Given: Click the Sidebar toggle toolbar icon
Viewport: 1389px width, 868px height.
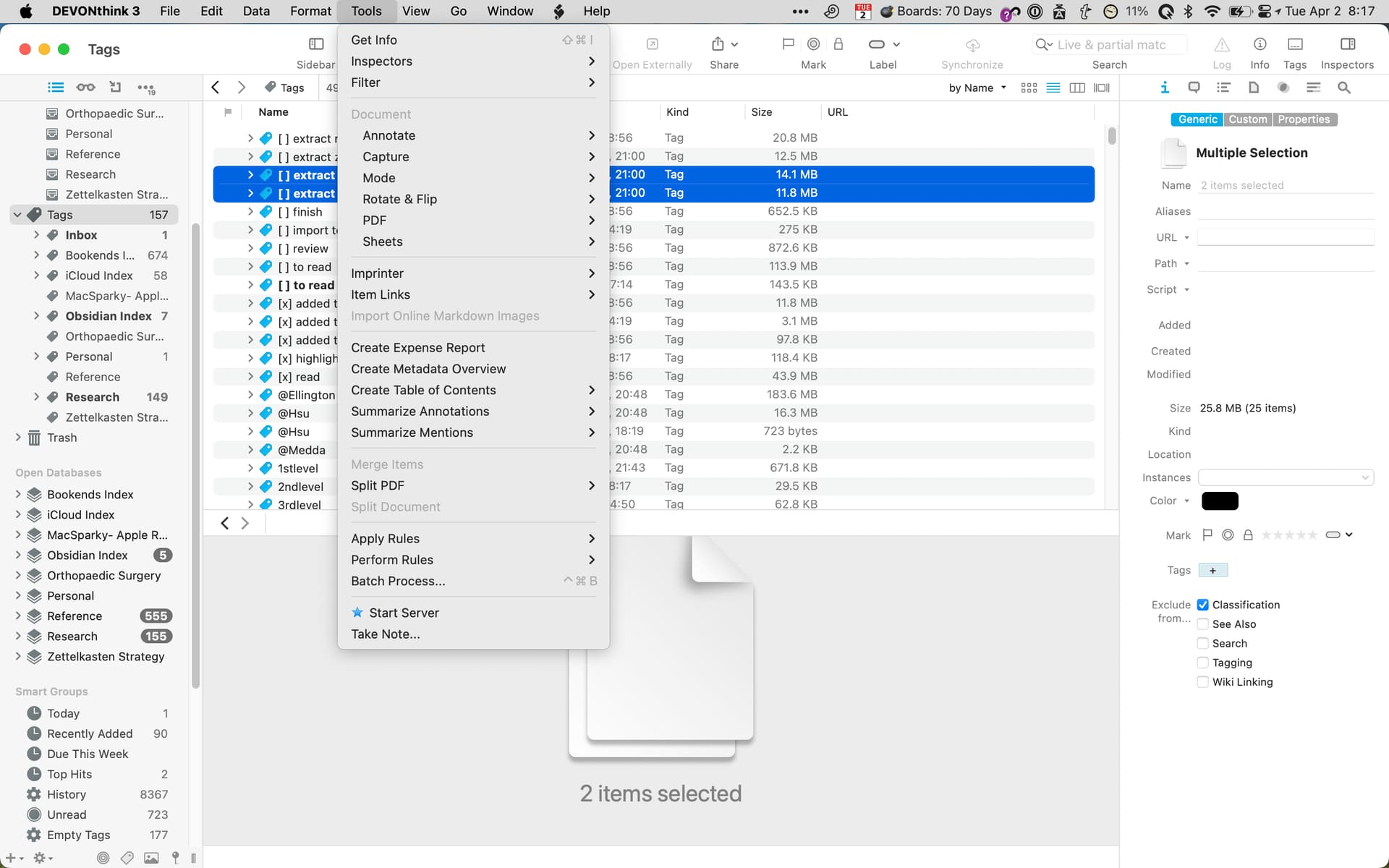Looking at the screenshot, I should click(x=316, y=45).
